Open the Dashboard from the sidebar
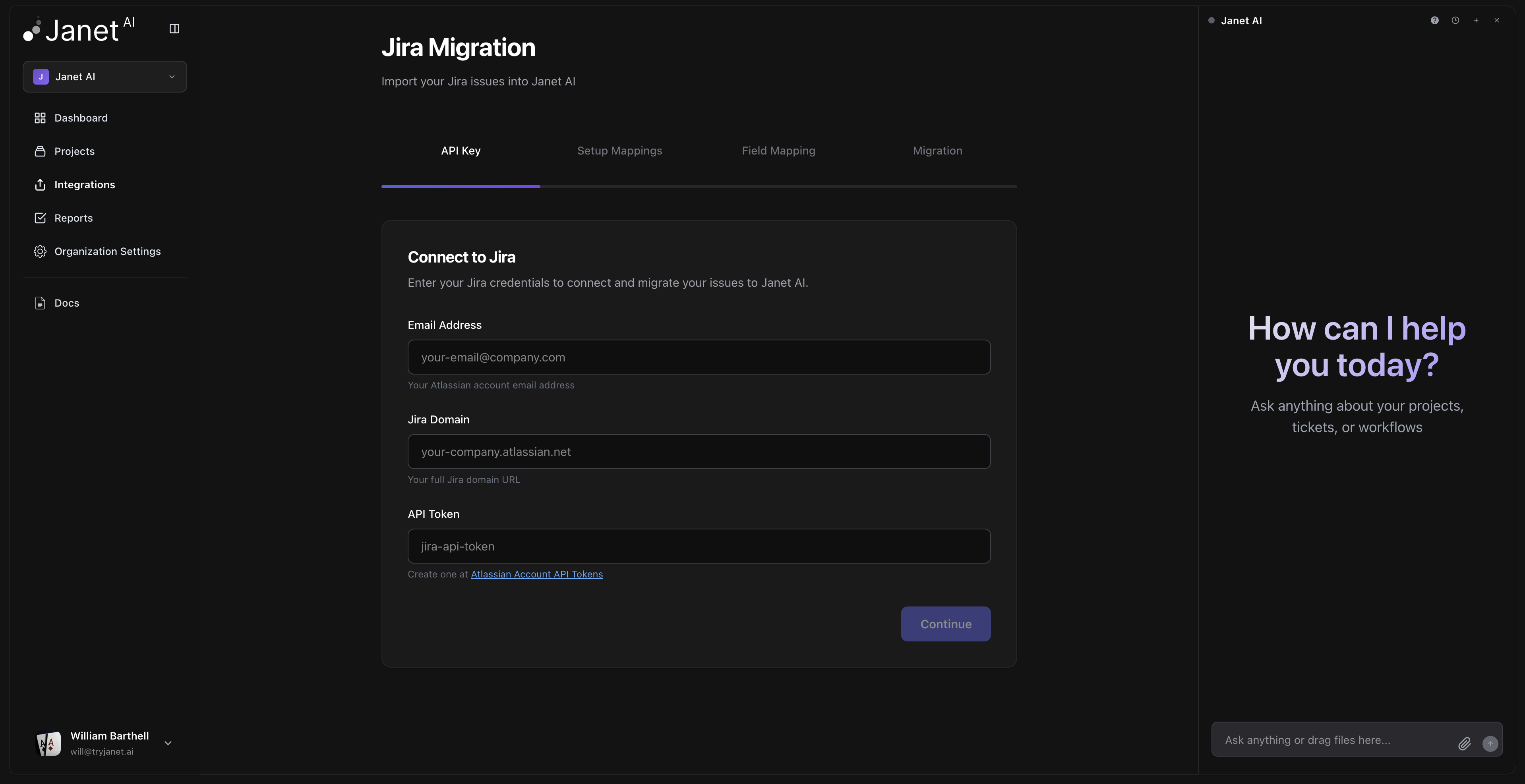 click(81, 118)
